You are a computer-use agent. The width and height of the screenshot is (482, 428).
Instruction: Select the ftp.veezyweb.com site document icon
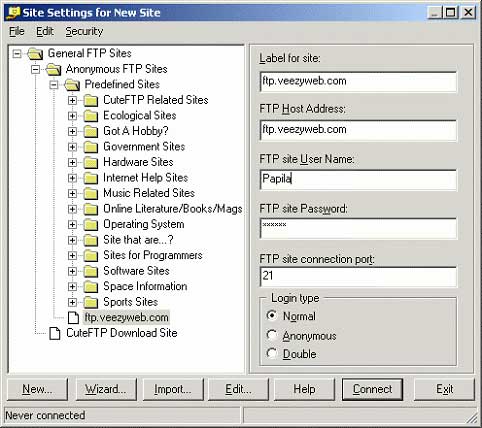pos(73,318)
